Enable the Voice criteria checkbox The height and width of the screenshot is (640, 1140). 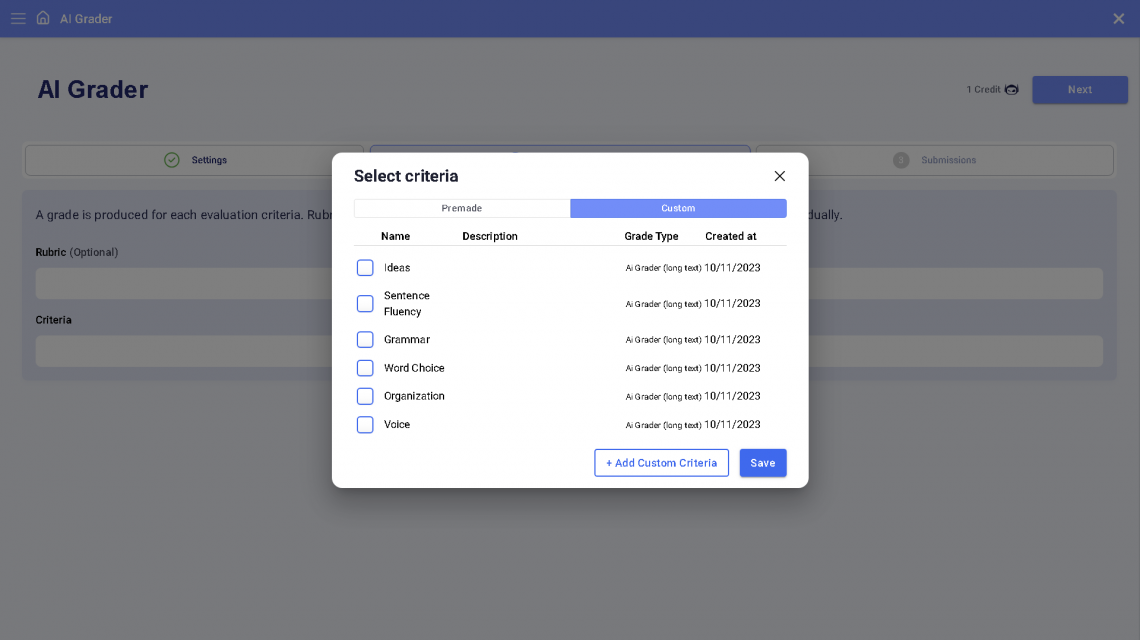tap(364, 424)
